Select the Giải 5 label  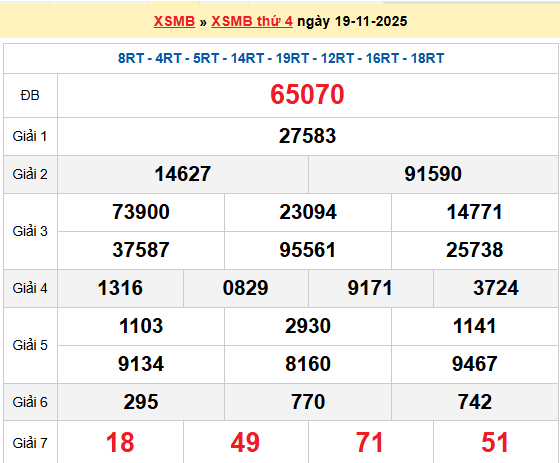[x=30, y=345]
